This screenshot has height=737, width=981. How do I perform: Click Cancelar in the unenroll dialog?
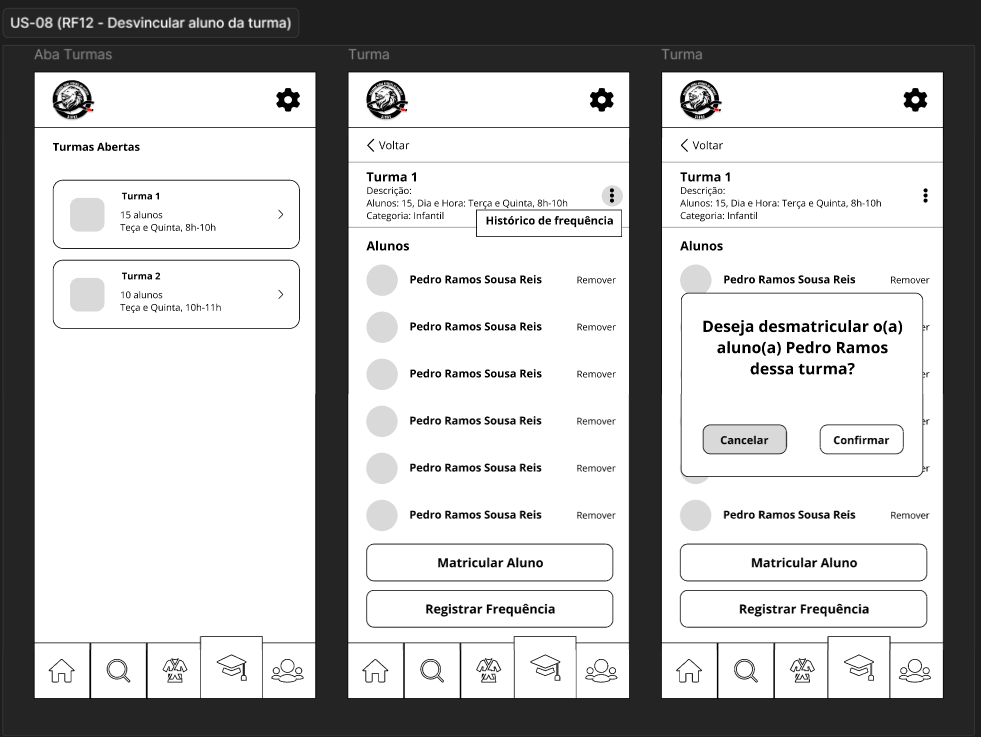coord(745,440)
